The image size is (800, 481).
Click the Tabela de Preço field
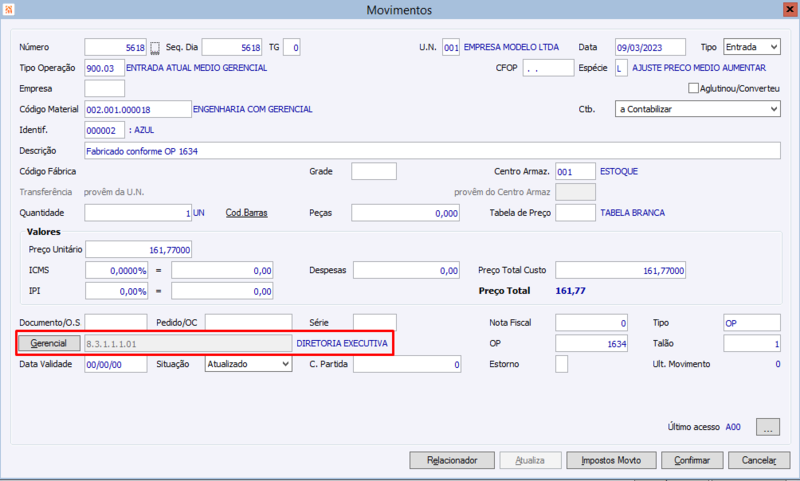click(575, 213)
